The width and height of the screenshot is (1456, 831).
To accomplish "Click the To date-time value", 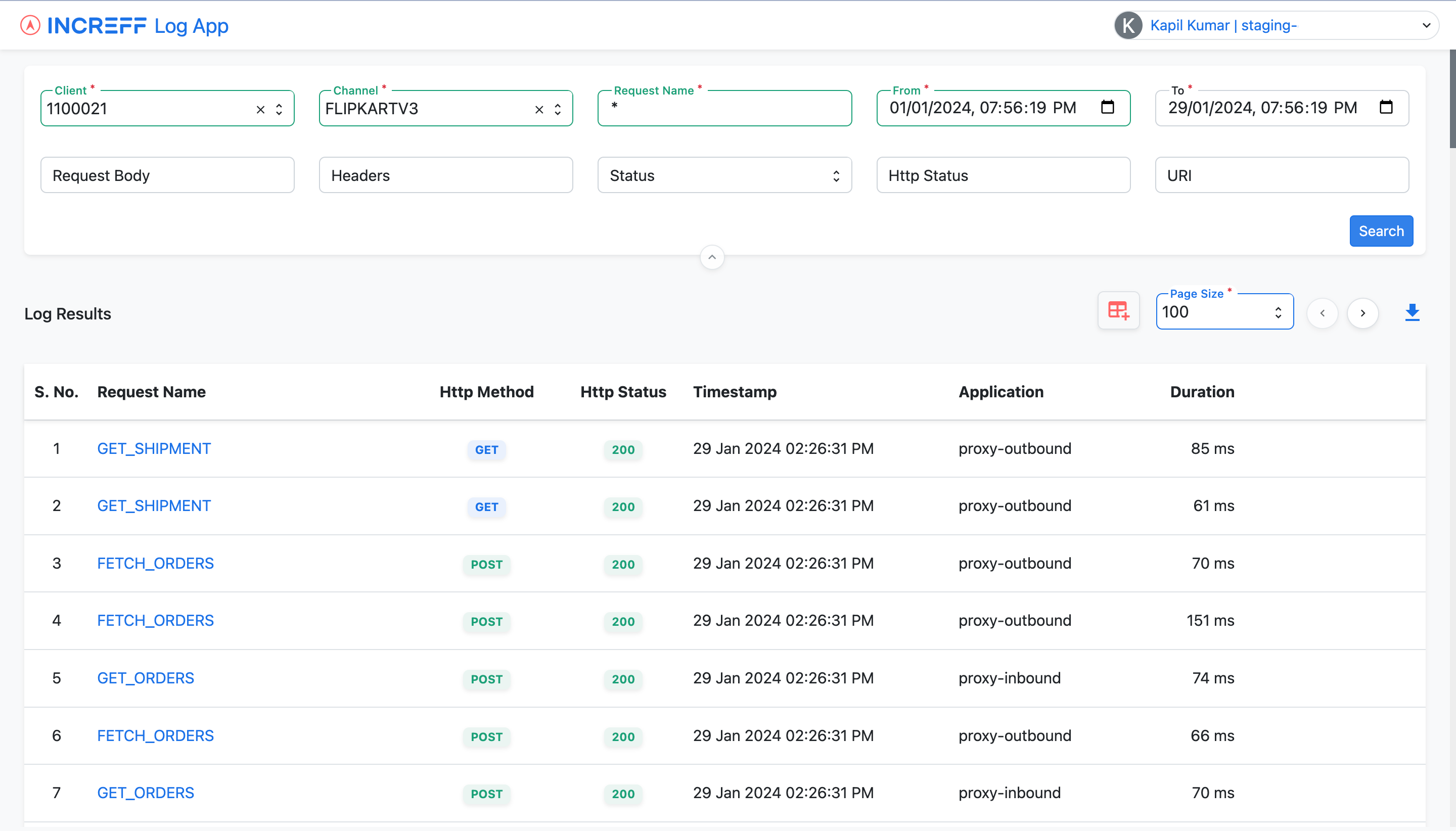I will point(1262,107).
